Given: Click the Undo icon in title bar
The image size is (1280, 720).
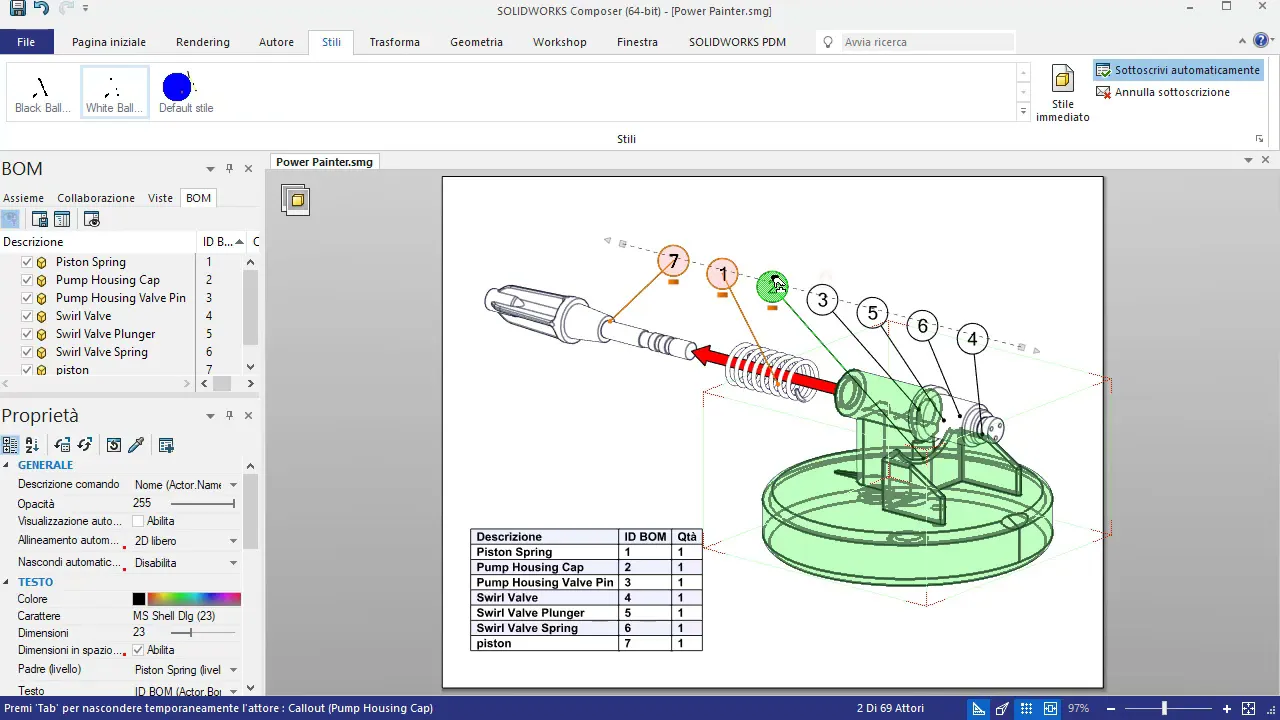Looking at the screenshot, I should pos(41,9).
